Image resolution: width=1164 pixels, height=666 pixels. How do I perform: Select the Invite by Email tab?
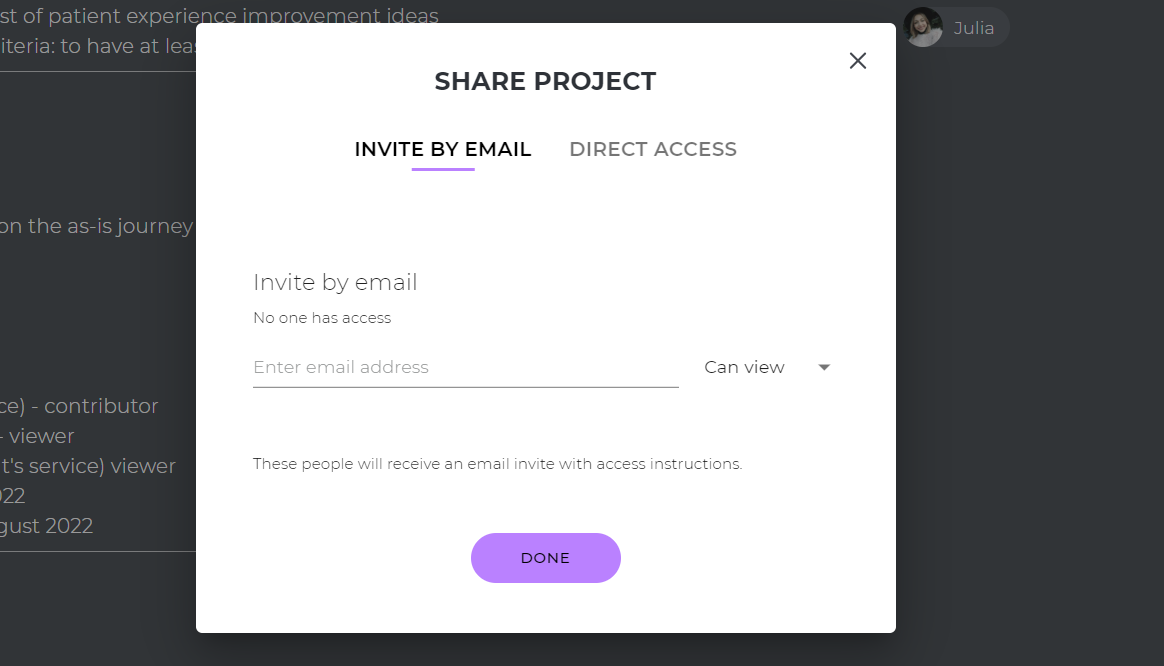click(442, 149)
